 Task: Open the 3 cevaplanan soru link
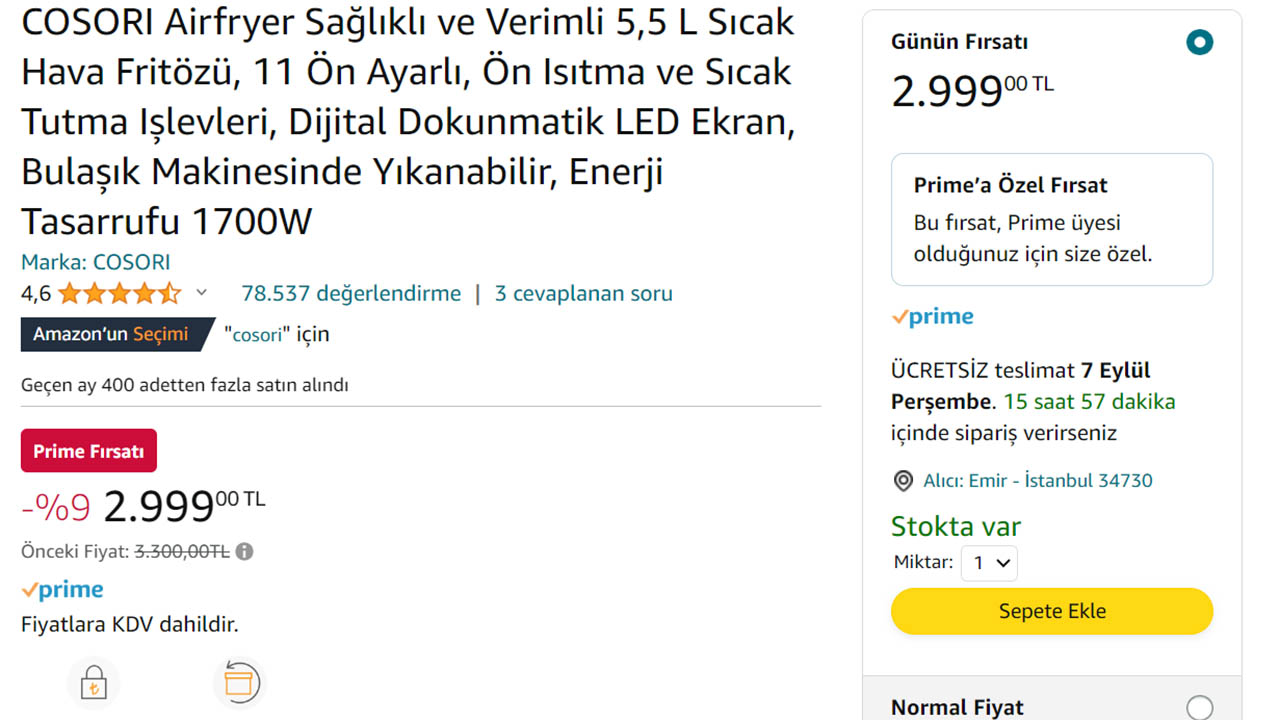point(583,294)
